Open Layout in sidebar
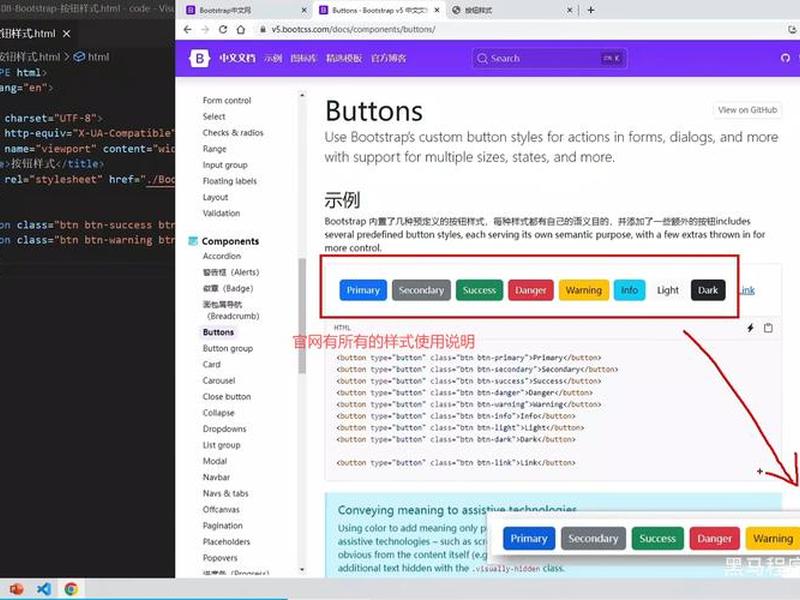This screenshot has width=800, height=600. point(215,197)
